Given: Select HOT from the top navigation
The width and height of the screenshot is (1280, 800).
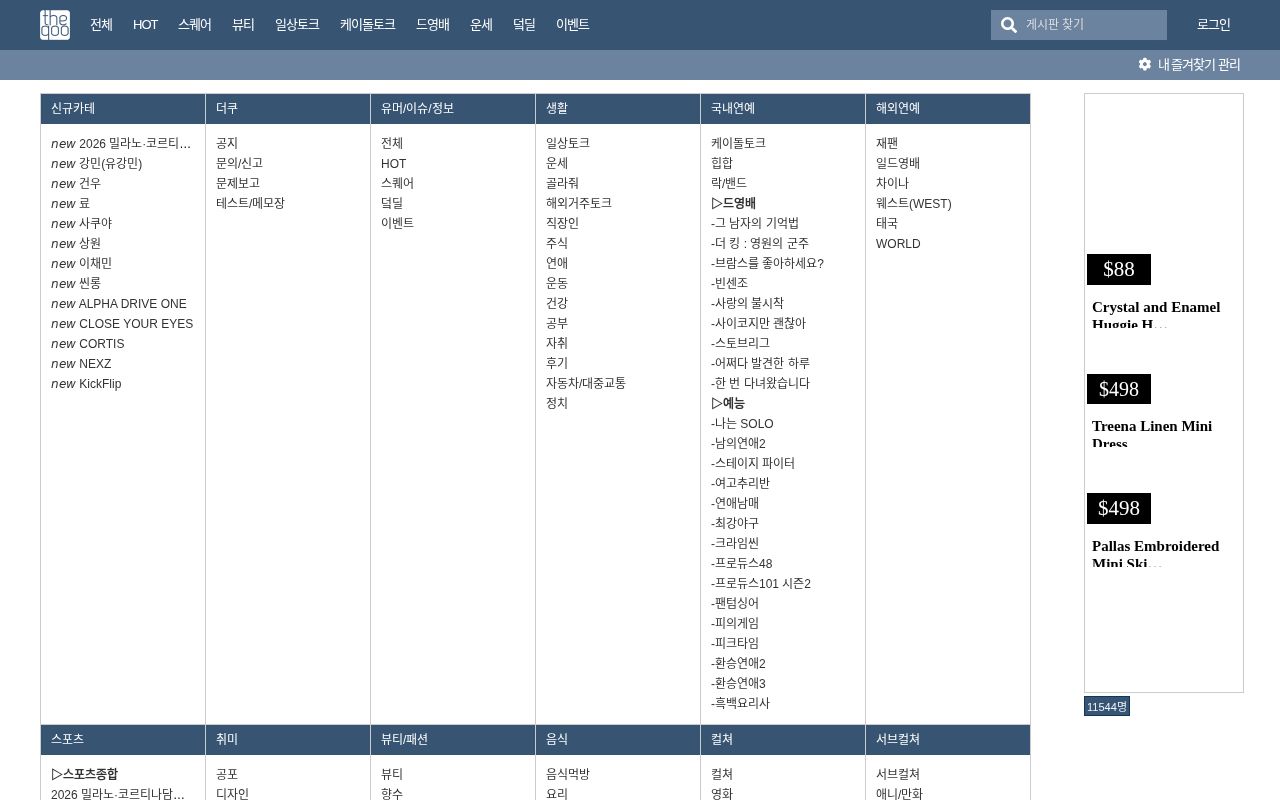Looking at the screenshot, I should click(x=145, y=25).
